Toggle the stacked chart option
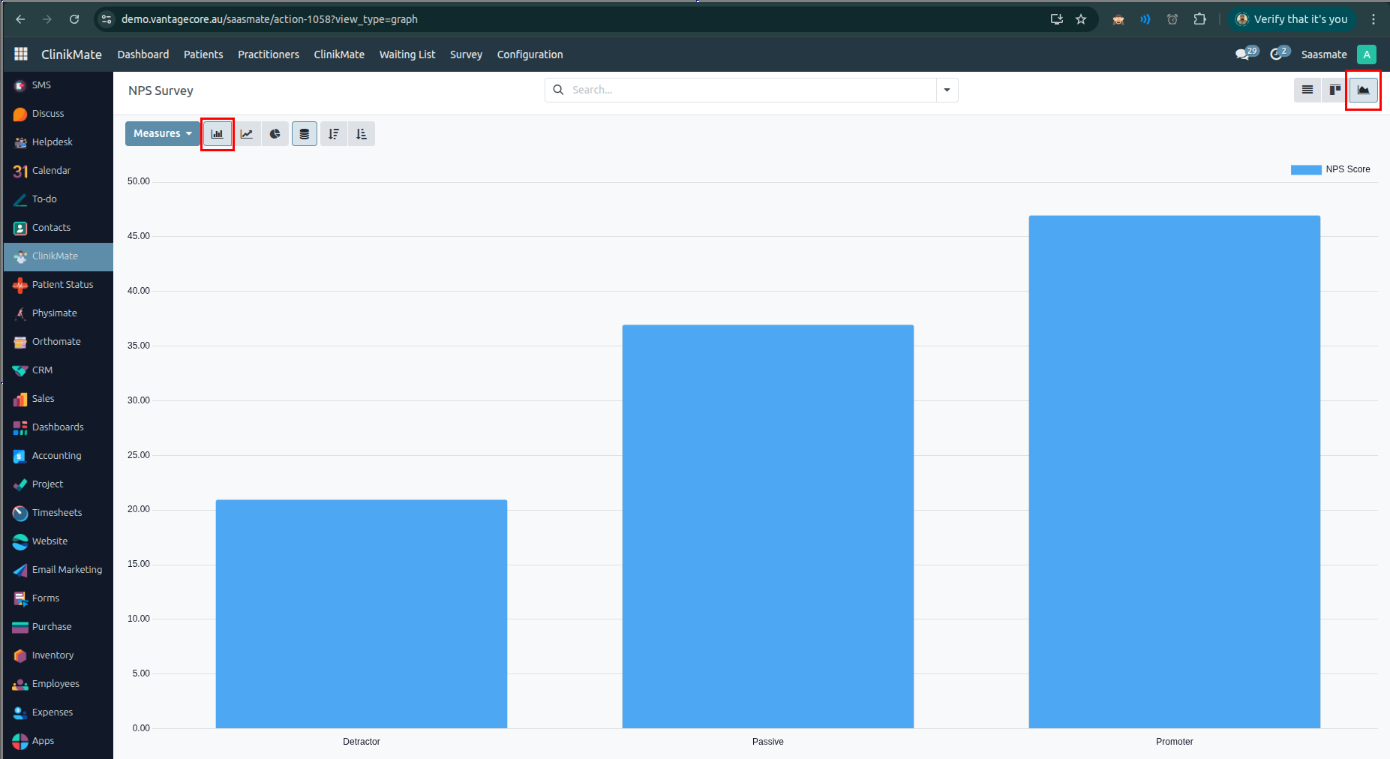This screenshot has height=759, width=1390. click(x=304, y=134)
